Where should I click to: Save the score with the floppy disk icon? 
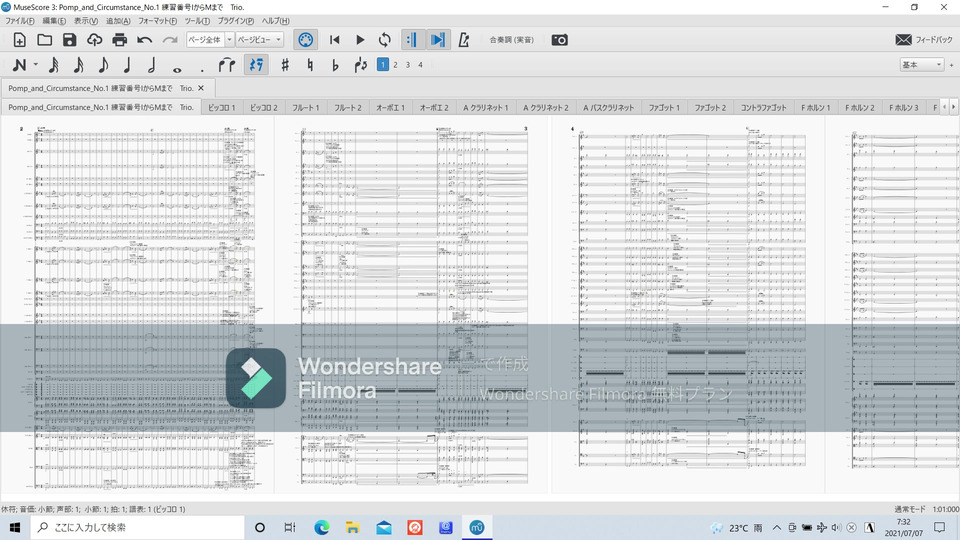pos(69,40)
